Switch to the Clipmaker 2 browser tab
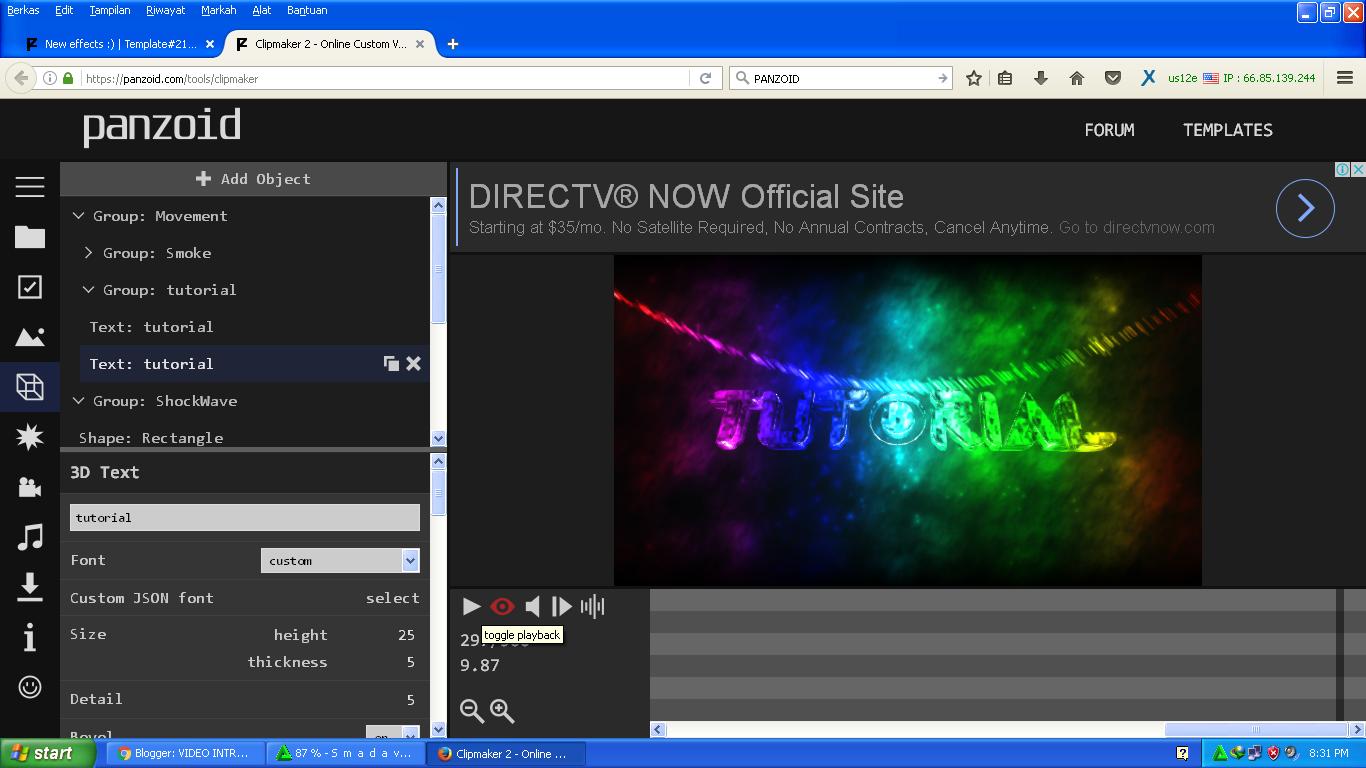The image size is (1366, 768). [330, 44]
